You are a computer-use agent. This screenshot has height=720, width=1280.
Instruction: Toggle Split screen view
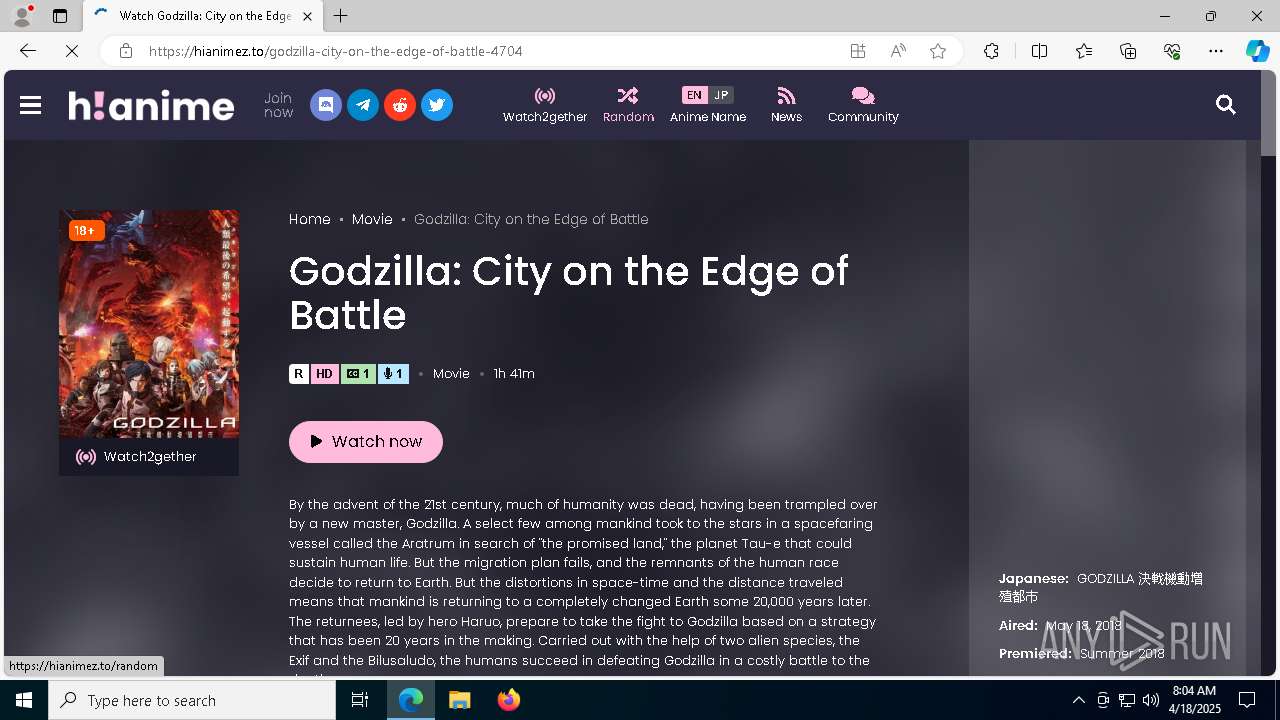pos(1039,51)
